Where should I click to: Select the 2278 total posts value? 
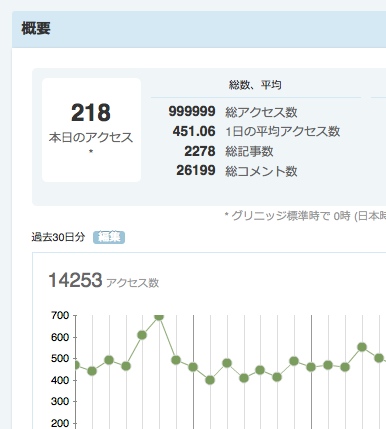click(x=200, y=151)
